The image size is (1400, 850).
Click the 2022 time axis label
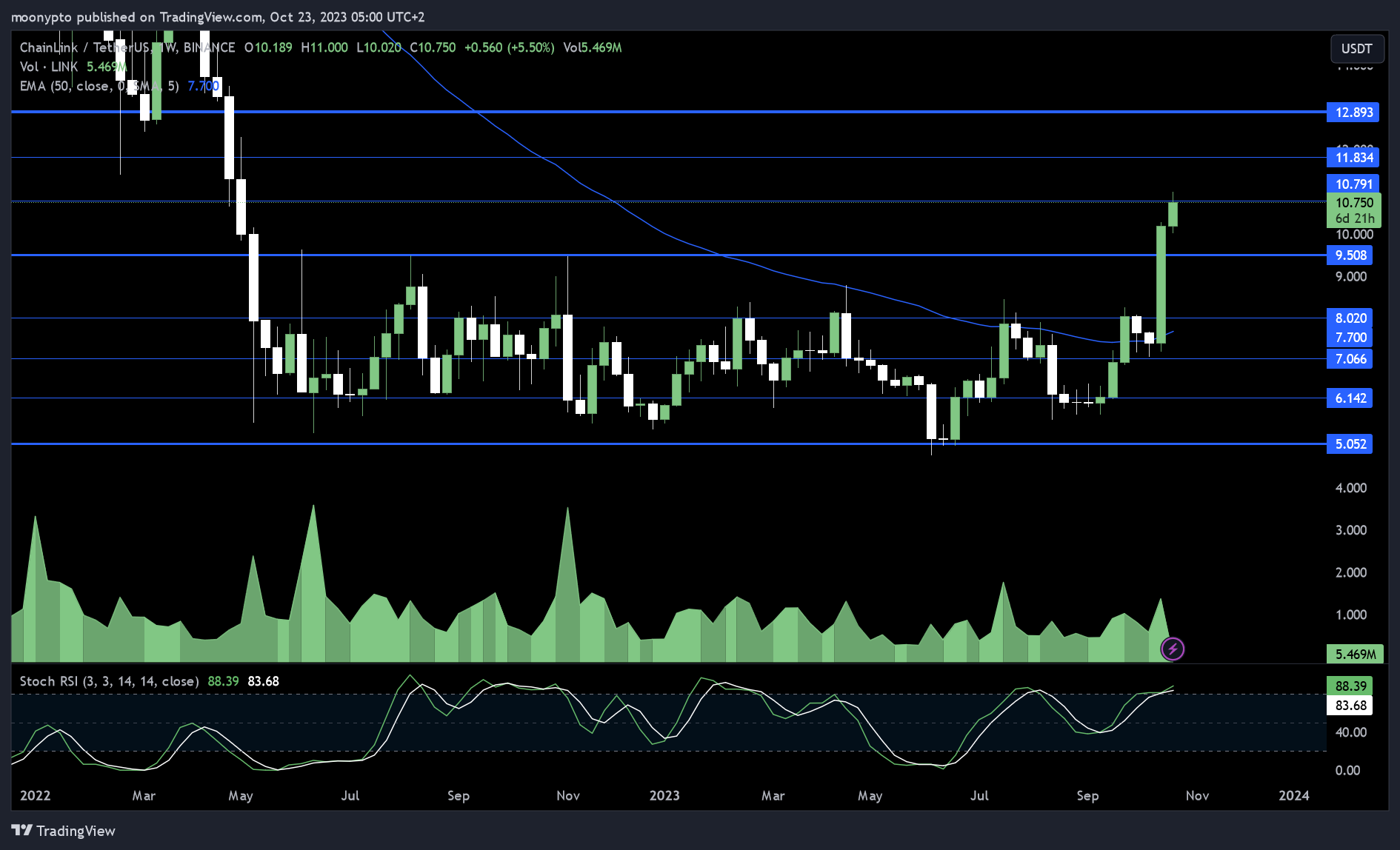36,795
